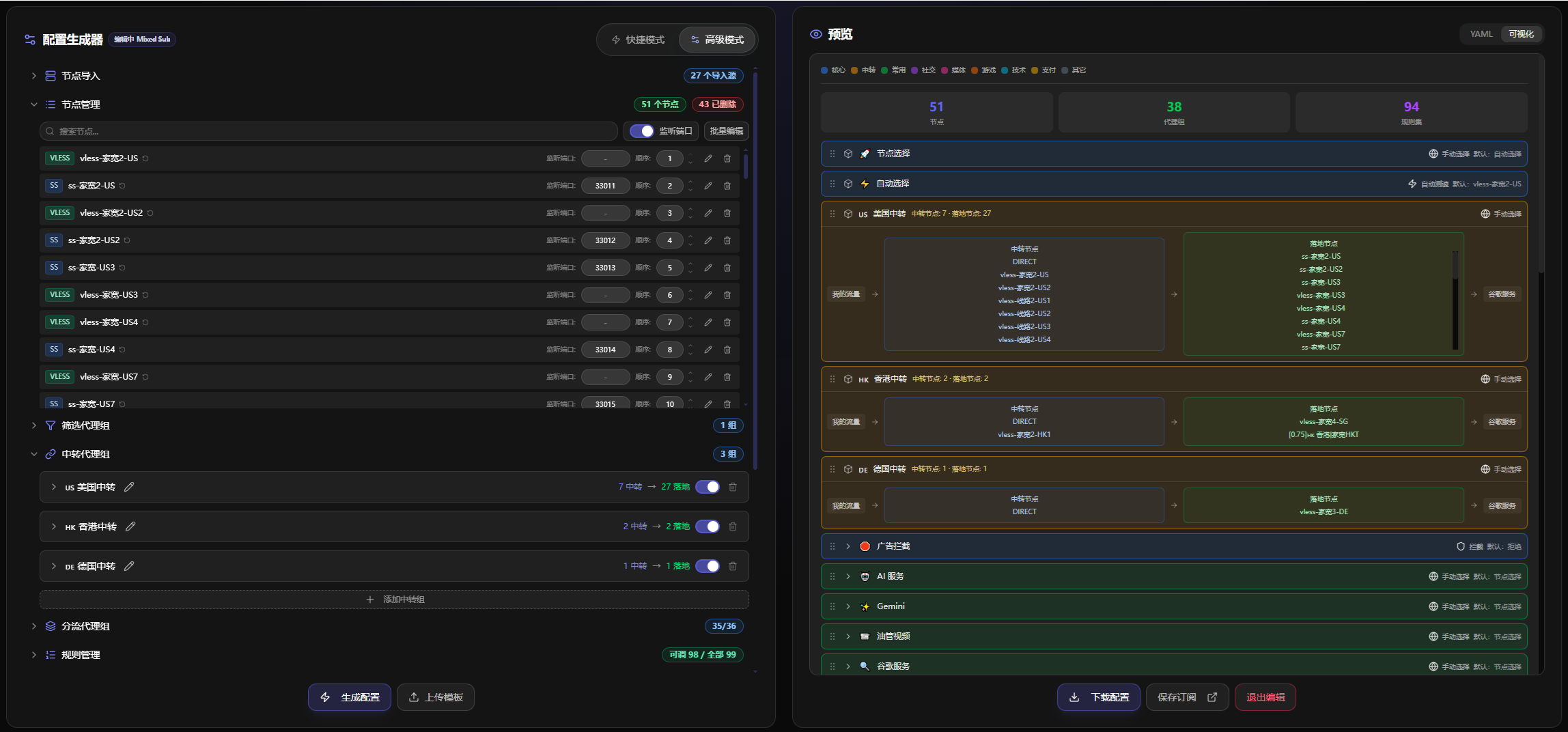Expand the 节点导入 section
The width and height of the screenshot is (1568, 732).
pos(33,76)
